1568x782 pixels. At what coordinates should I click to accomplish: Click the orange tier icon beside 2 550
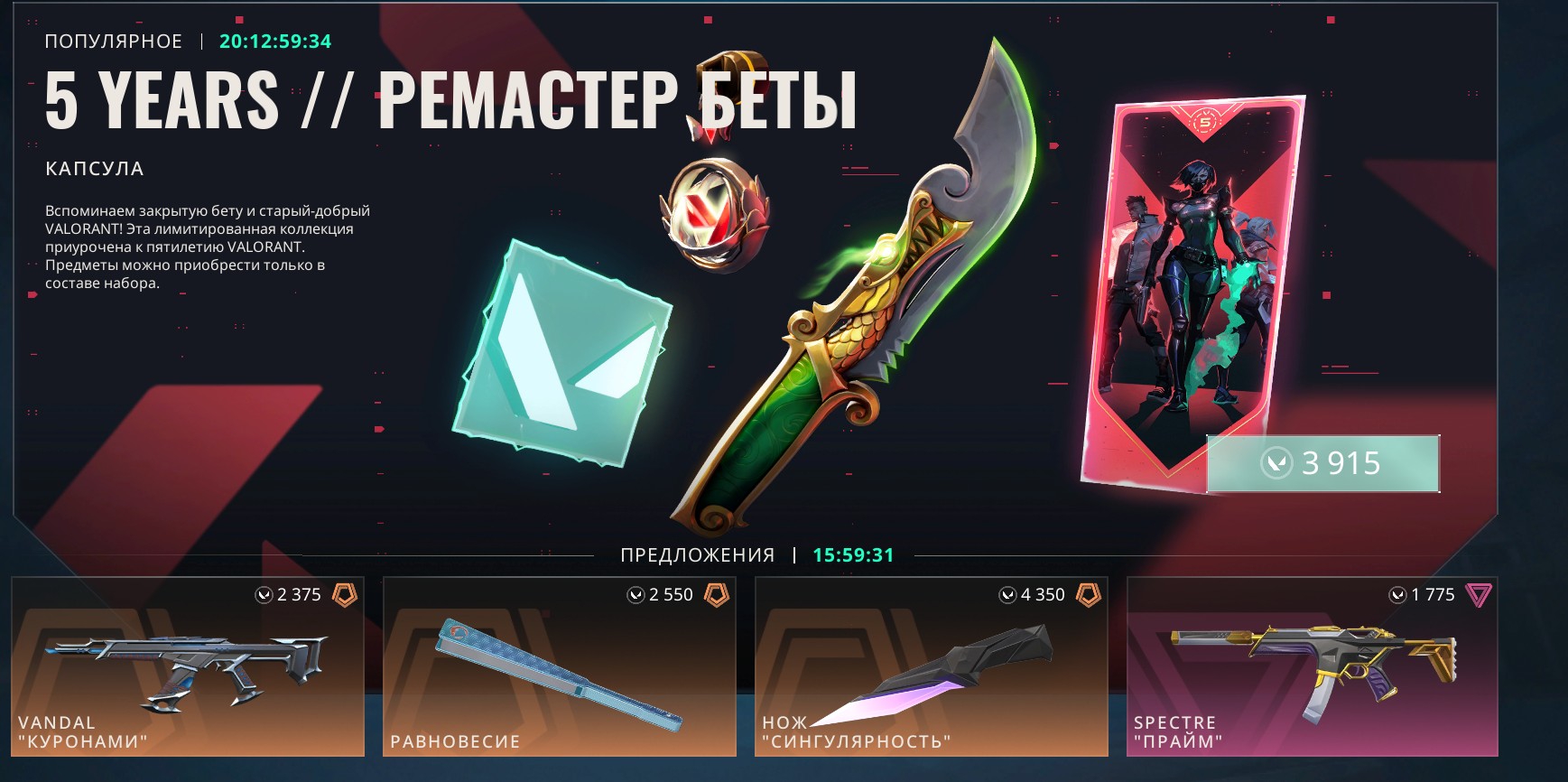click(717, 594)
